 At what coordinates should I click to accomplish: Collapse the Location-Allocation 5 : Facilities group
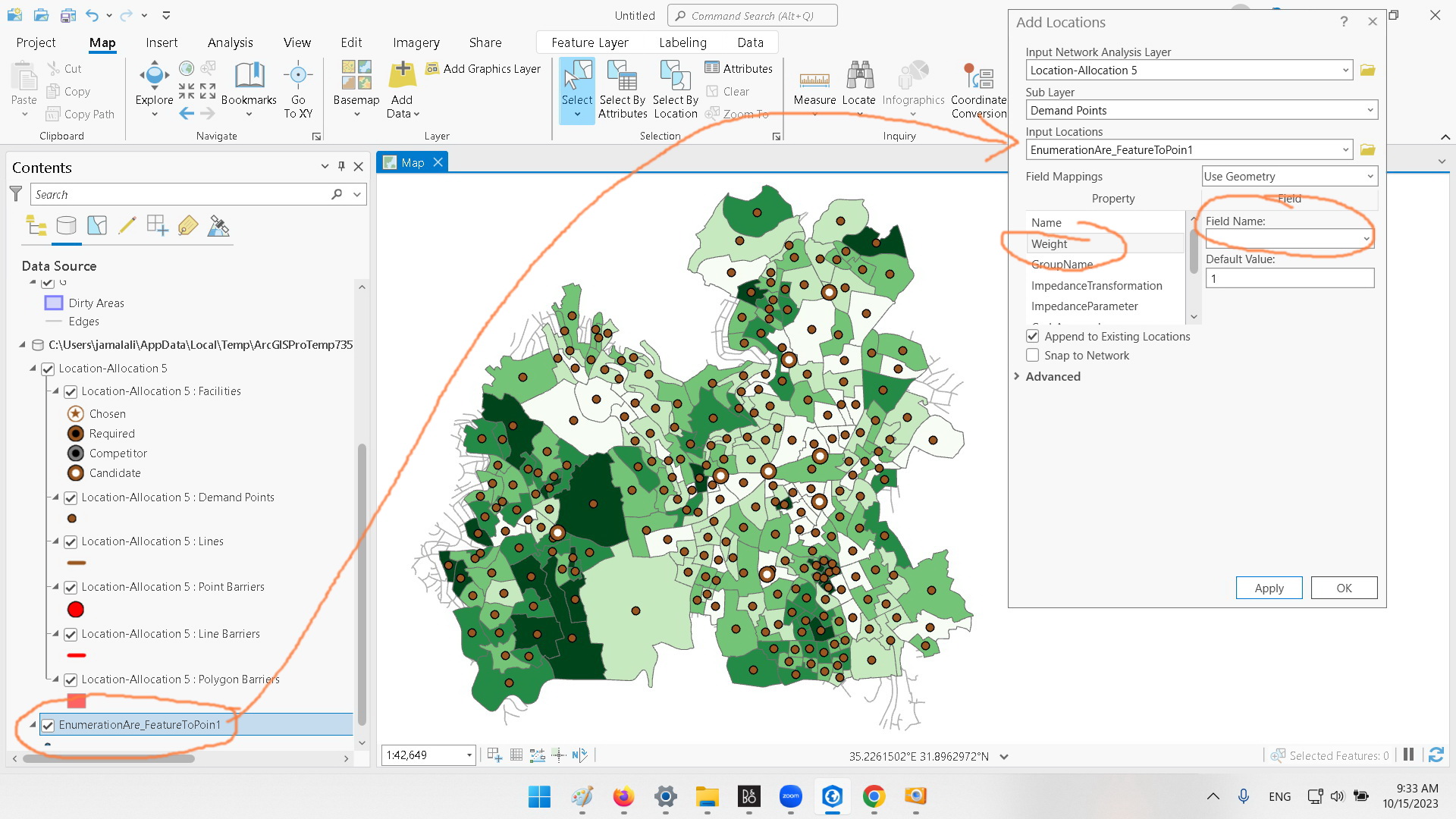coord(55,391)
